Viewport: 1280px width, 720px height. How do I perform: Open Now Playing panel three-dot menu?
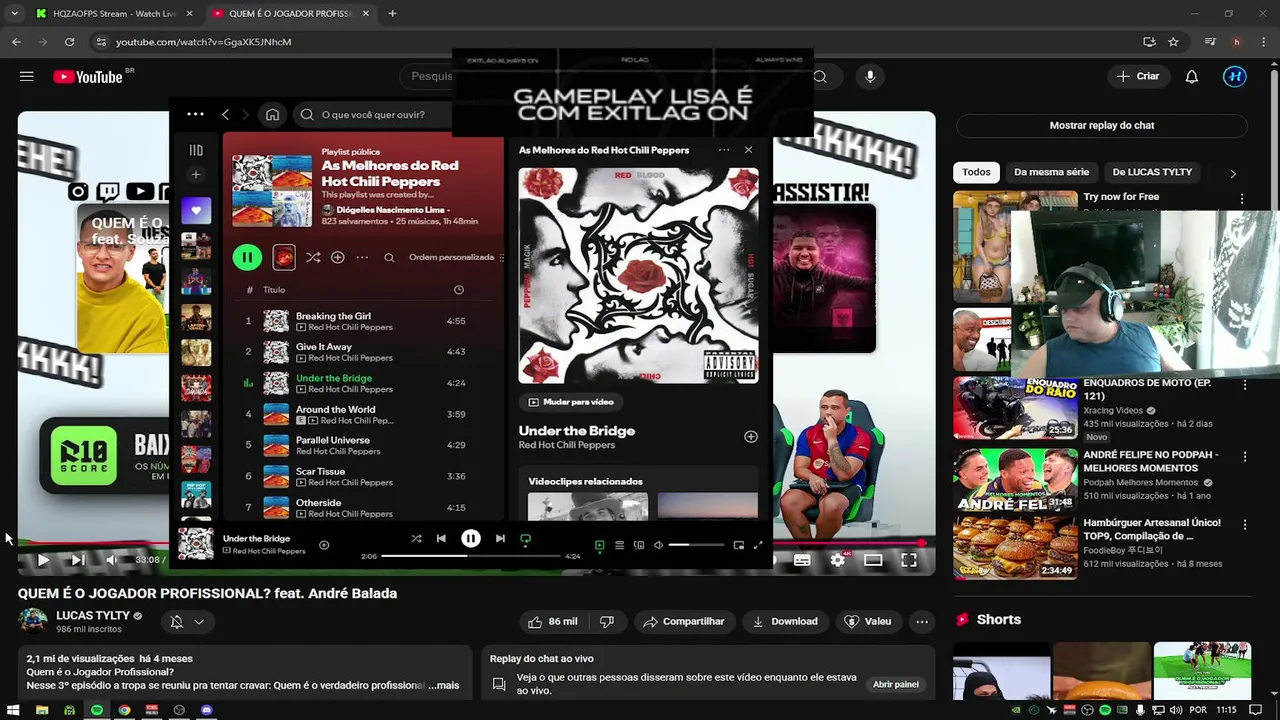pyautogui.click(x=724, y=150)
